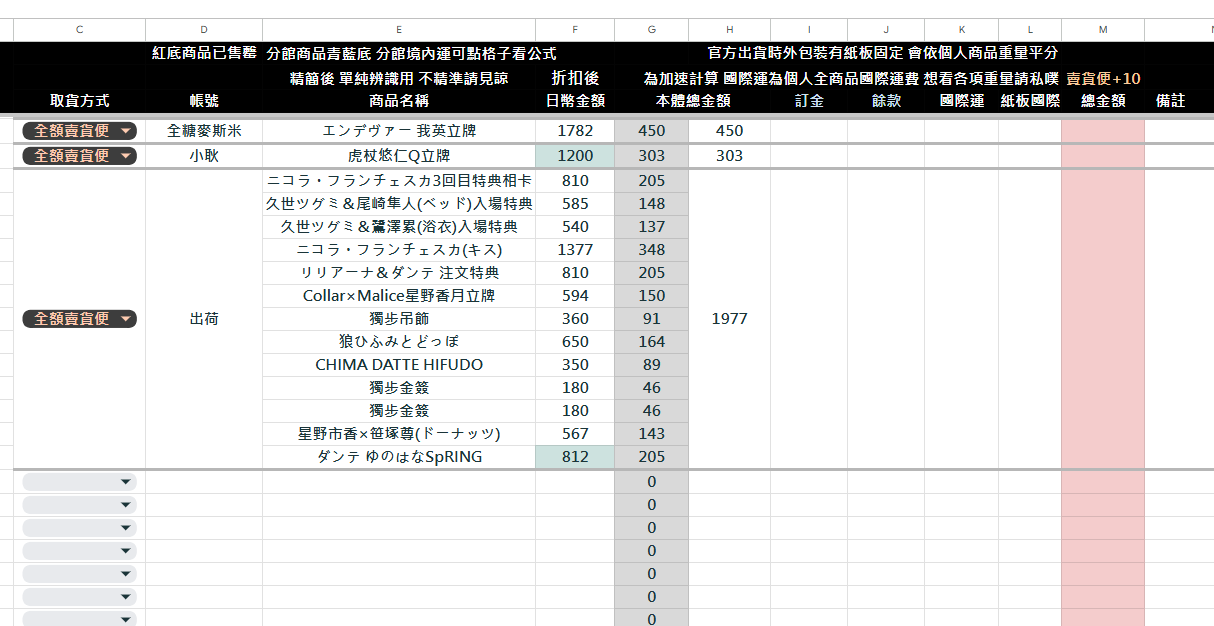The width and height of the screenshot is (1214, 626).
Task: Click the 餘款 header cell
Action: pos(886,101)
